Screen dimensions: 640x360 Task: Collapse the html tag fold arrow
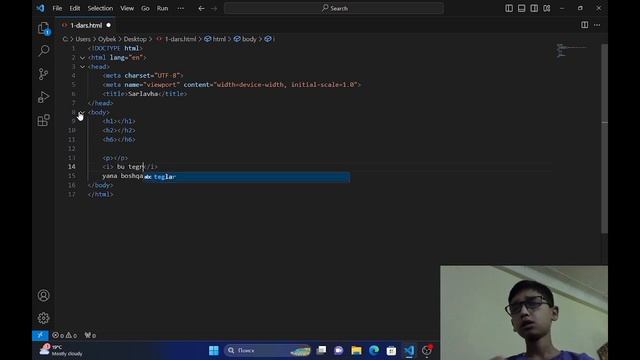point(82,58)
